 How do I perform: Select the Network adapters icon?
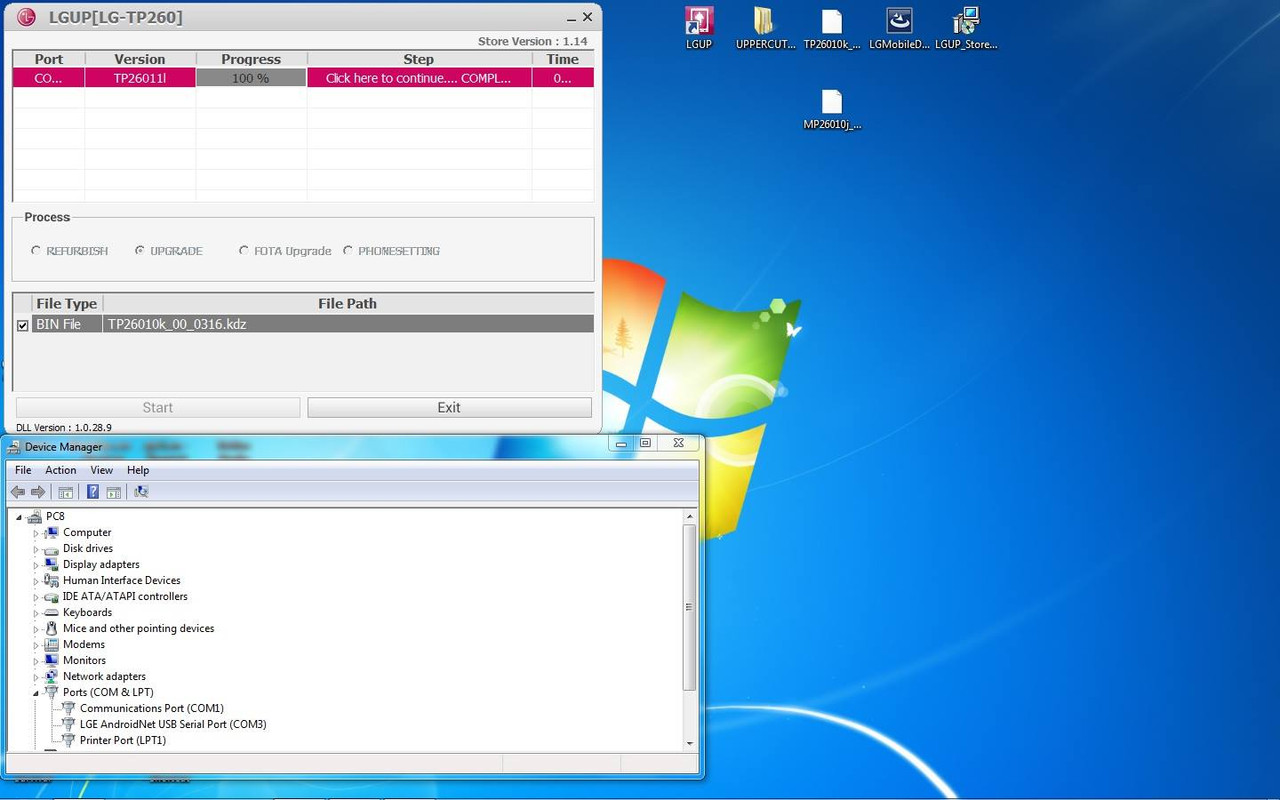52,676
